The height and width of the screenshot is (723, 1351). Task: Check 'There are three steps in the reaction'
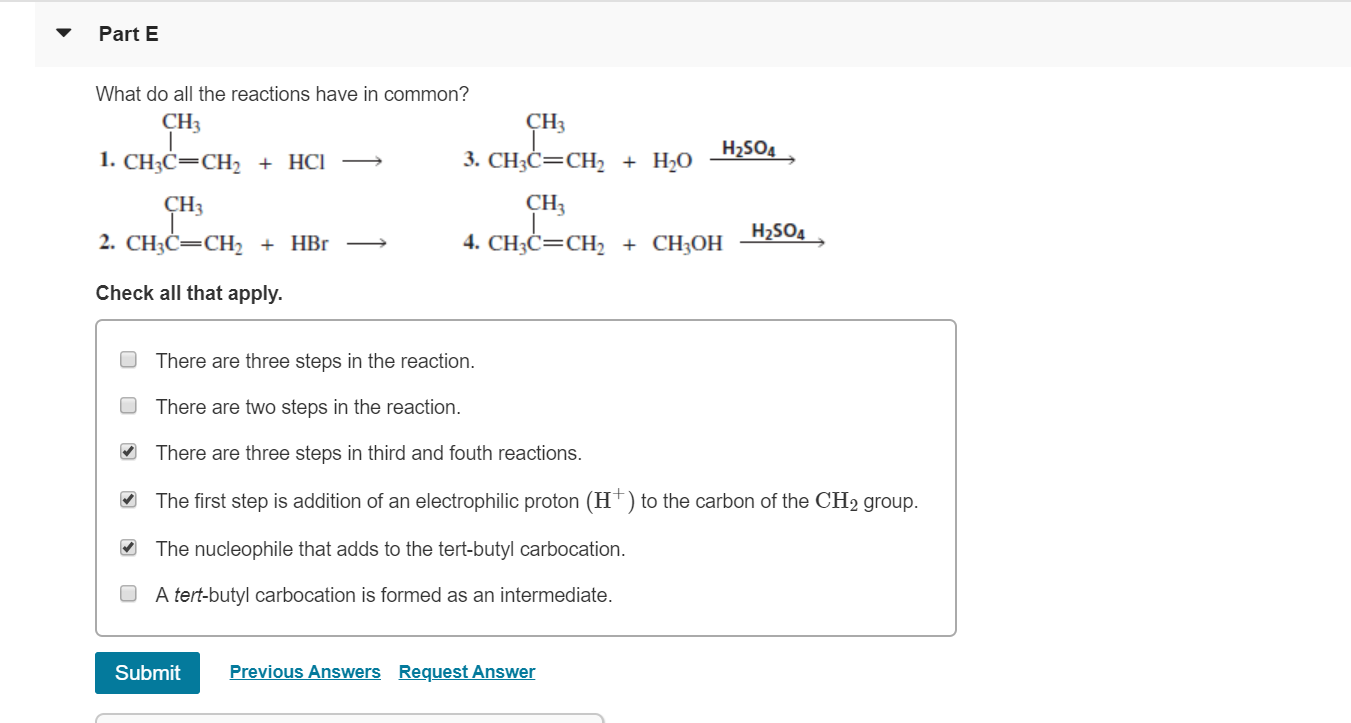pyautogui.click(x=127, y=360)
